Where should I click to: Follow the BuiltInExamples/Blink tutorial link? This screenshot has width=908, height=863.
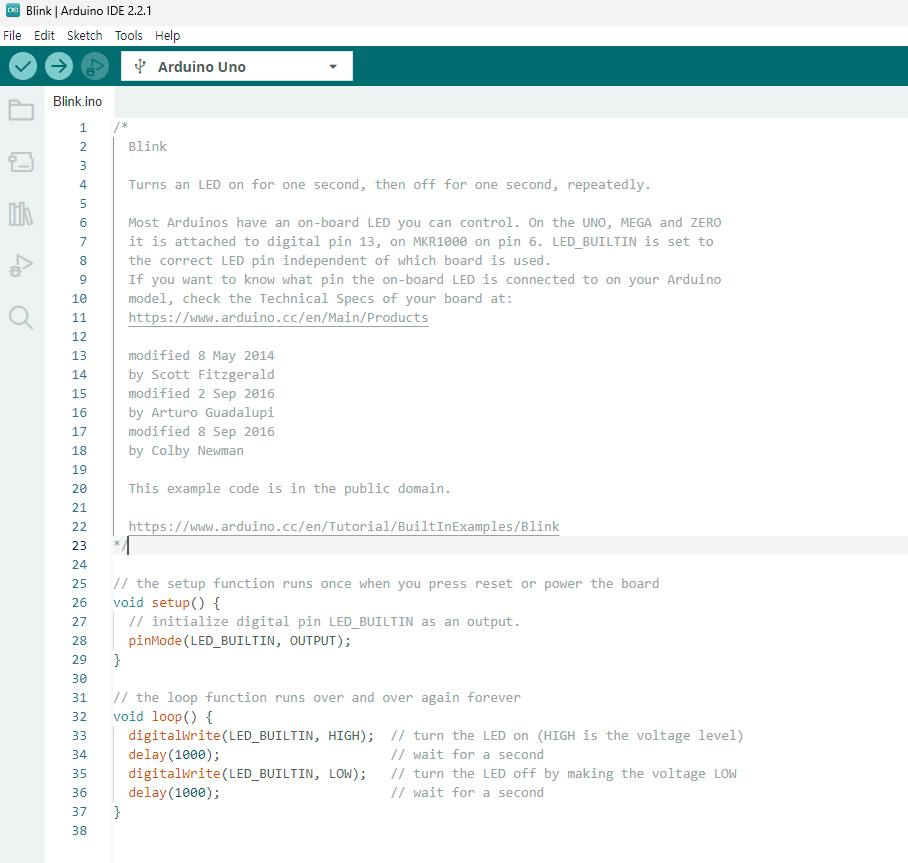click(x=343, y=527)
